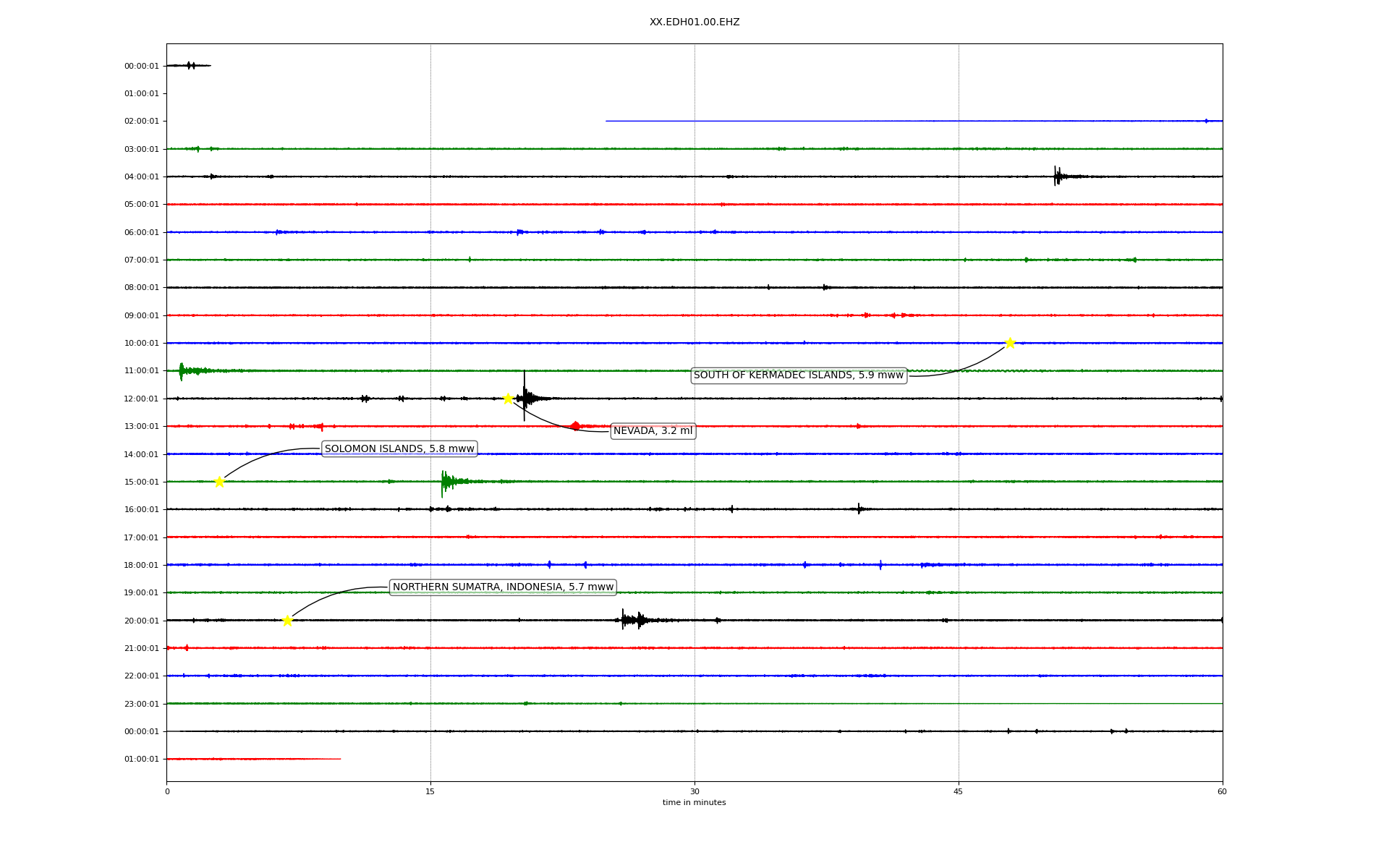Click the SOLOMON ISLANDS, 5.8 mww label
Screen dimensions: 1389x868
click(x=399, y=449)
